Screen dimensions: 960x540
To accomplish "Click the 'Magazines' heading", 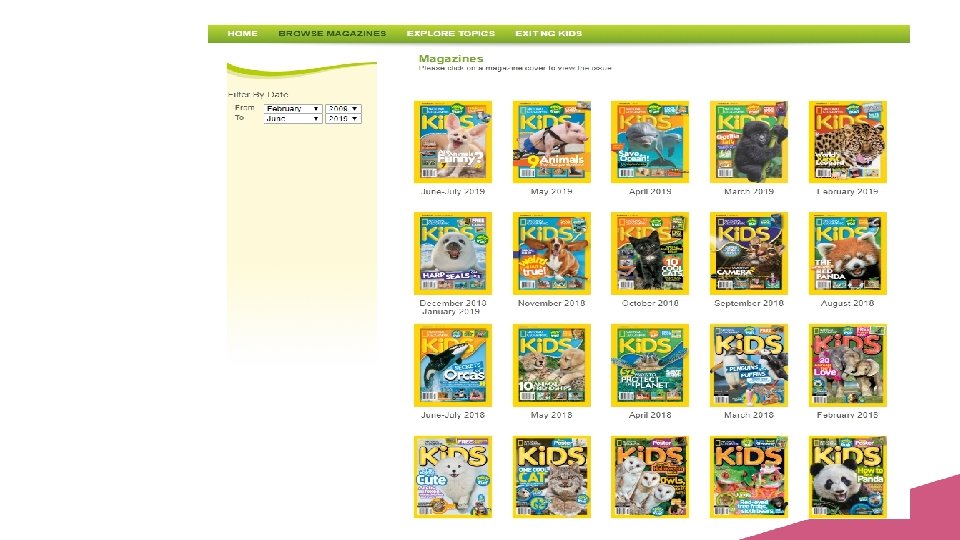I will coord(451,59).
